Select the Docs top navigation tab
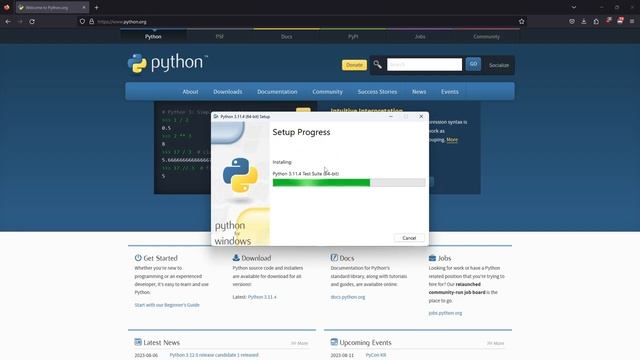This screenshot has width=640, height=360. pyautogui.click(x=286, y=36)
